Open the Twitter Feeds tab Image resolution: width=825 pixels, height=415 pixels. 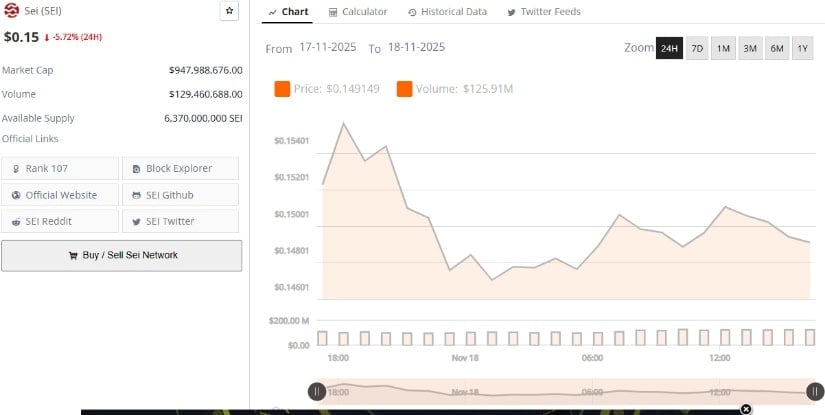(x=544, y=12)
